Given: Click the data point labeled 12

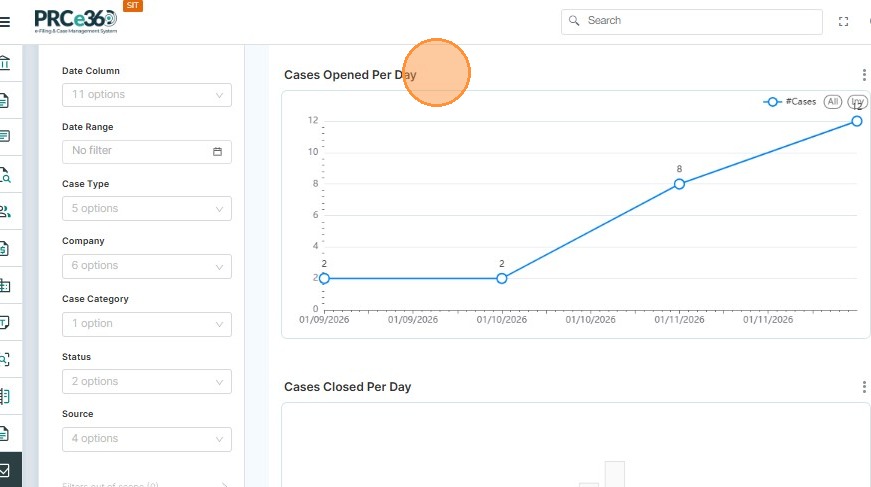Looking at the screenshot, I should coord(857,121).
